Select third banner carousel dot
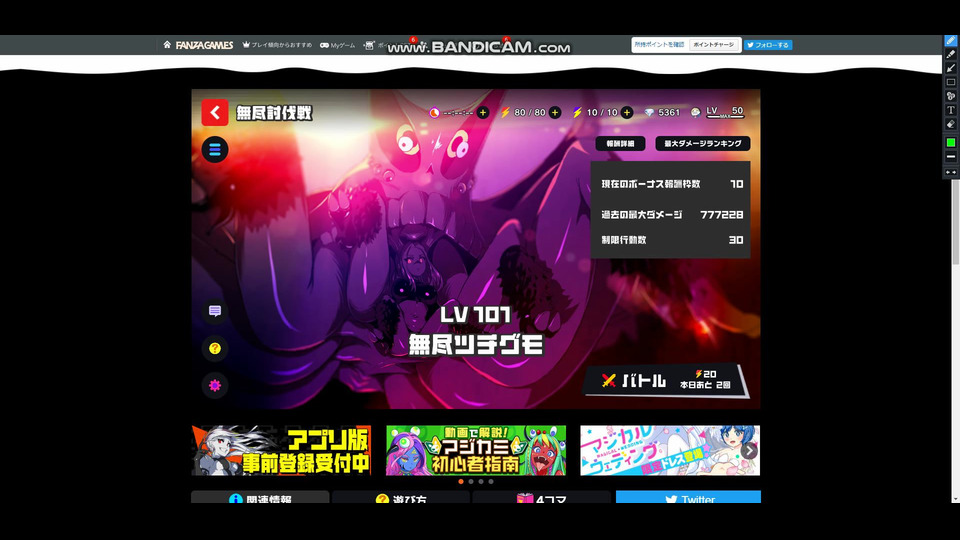The image size is (960, 540). pyautogui.click(x=481, y=482)
